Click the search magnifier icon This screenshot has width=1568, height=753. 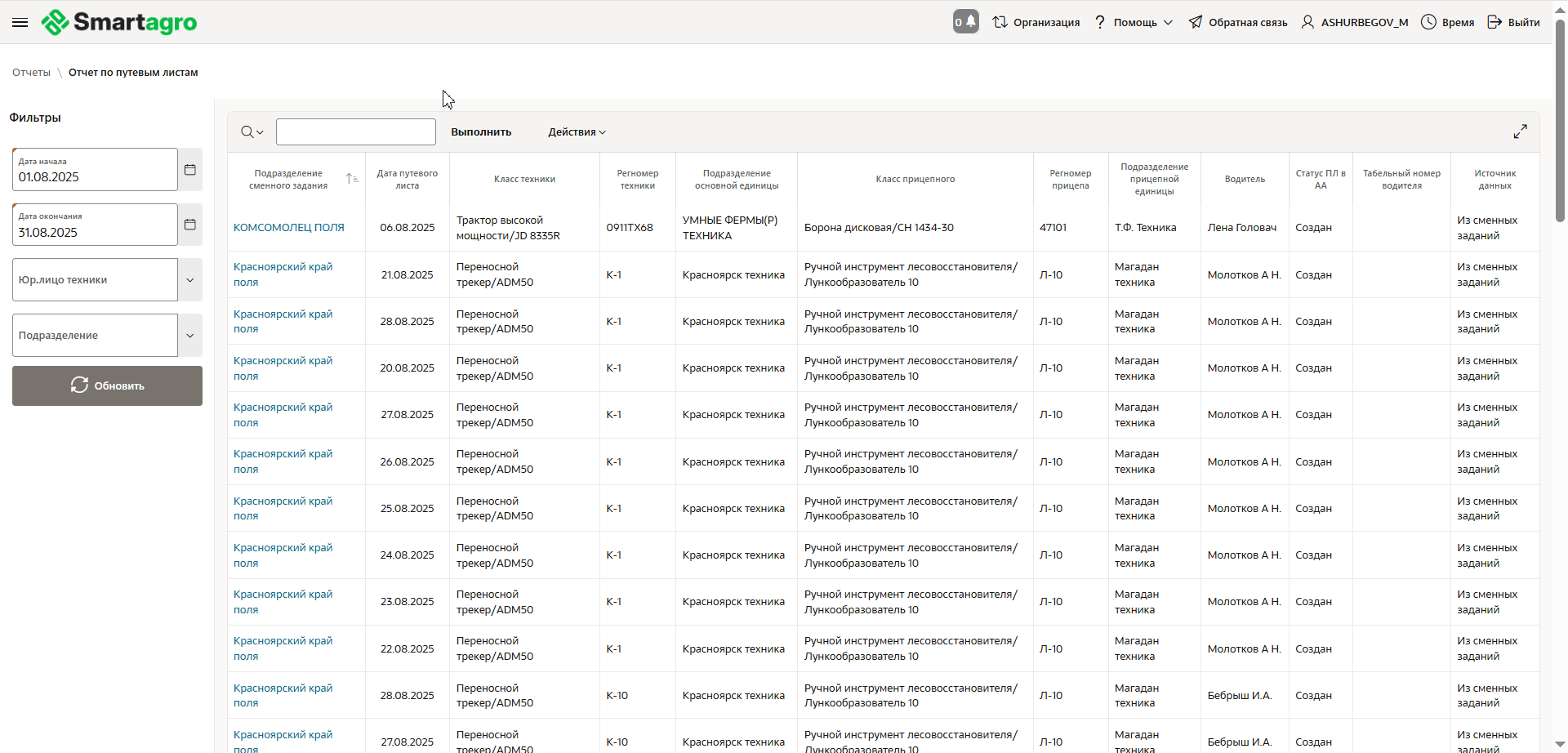click(x=247, y=131)
